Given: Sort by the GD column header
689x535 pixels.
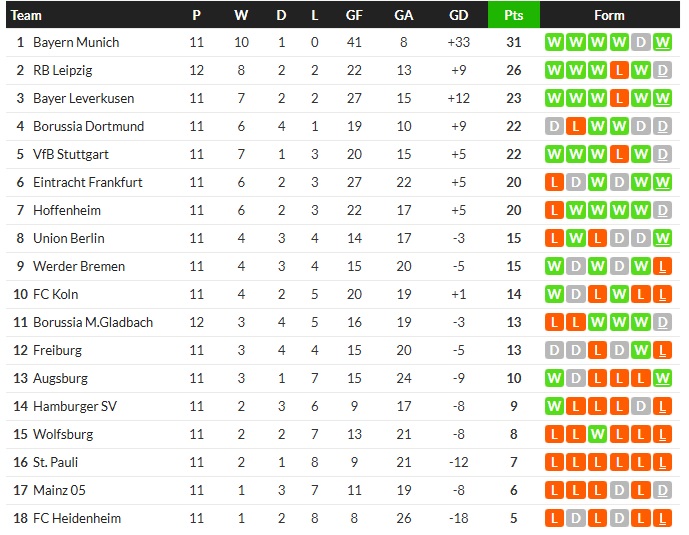Looking at the screenshot, I should (x=458, y=15).
